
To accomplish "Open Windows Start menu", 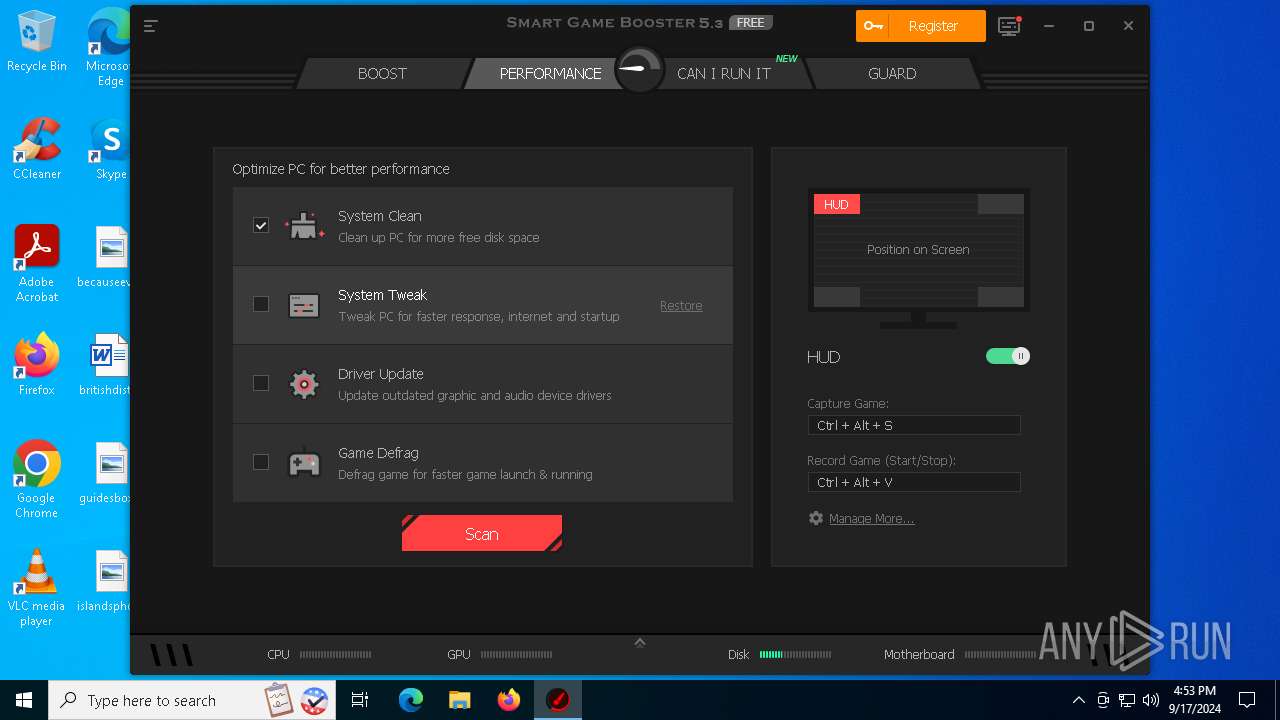I will point(24,700).
